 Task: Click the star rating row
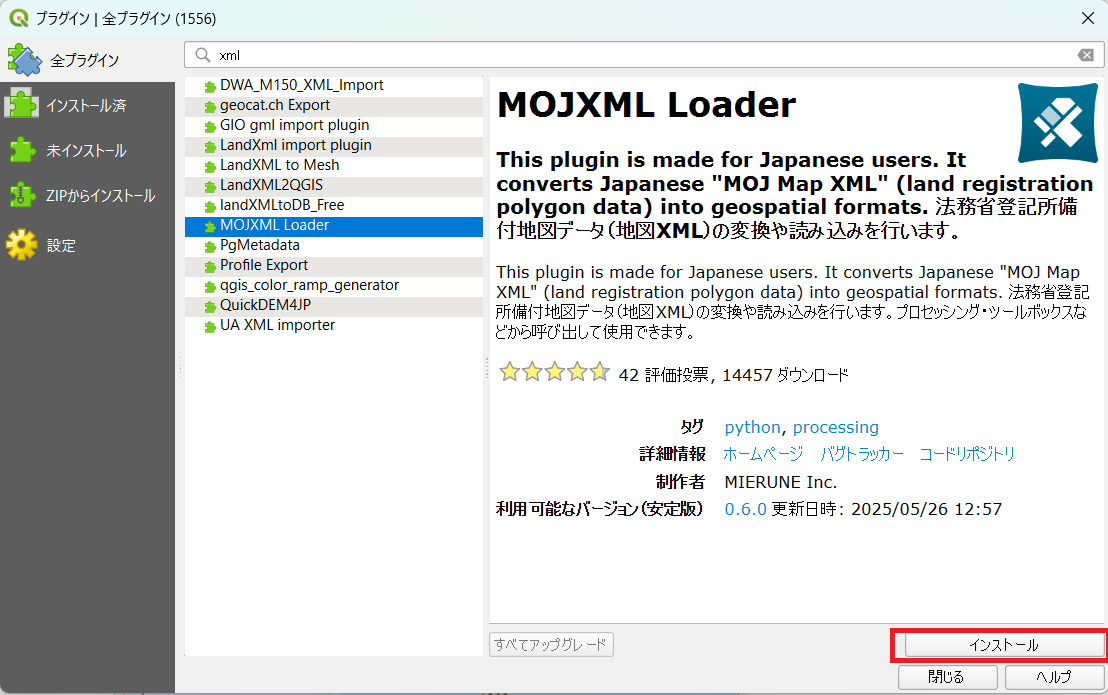point(555,372)
